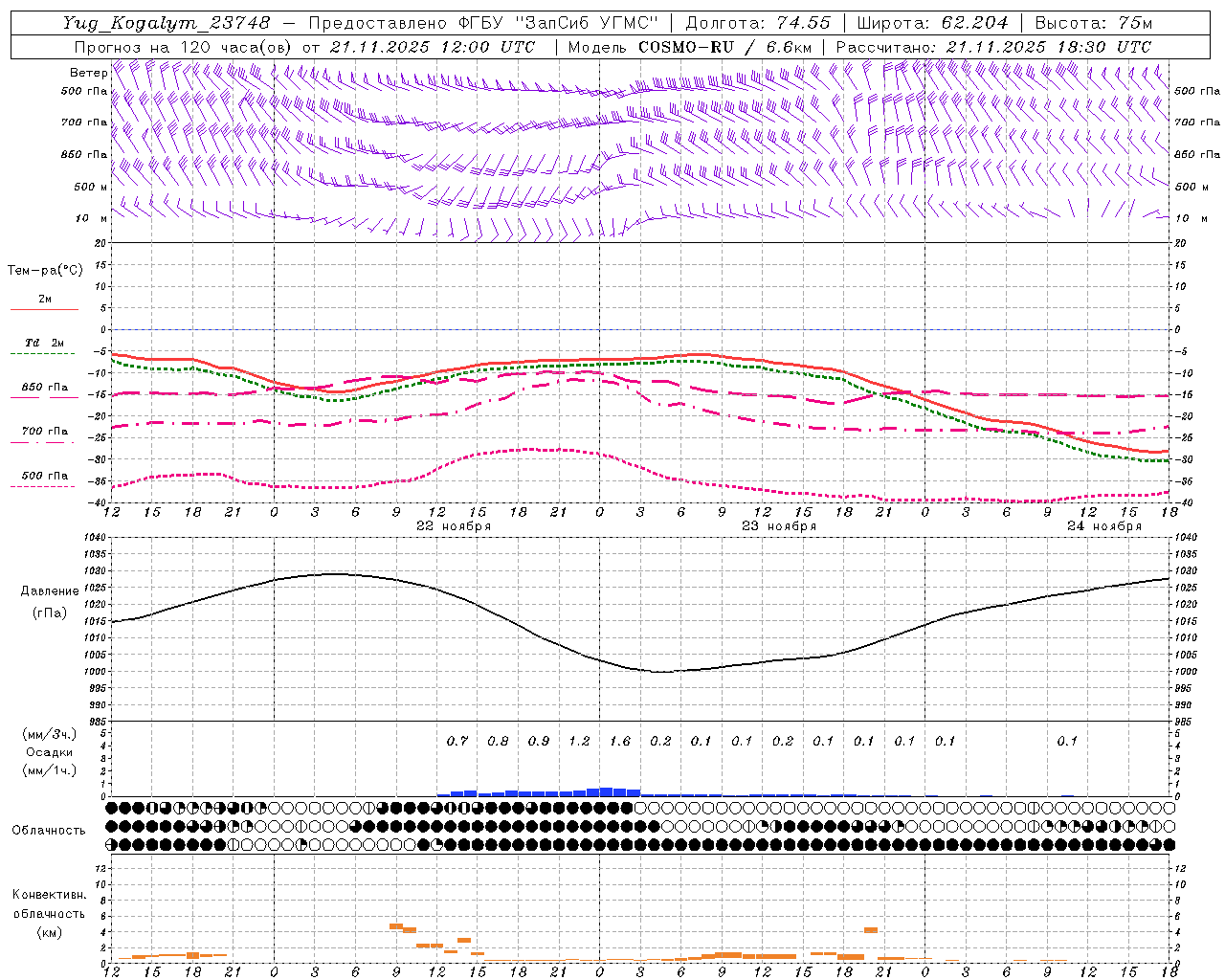Click the 1.6 peak precipitation amount
This screenshot has width=1225, height=980.
(620, 741)
